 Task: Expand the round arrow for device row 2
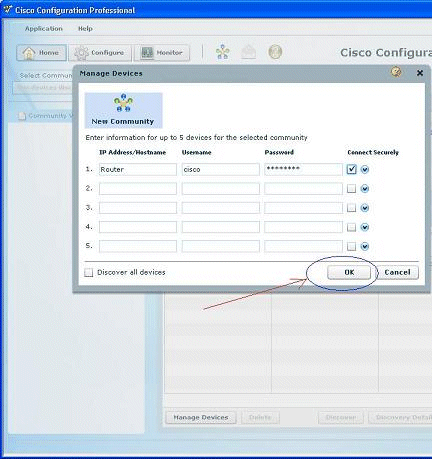point(365,189)
